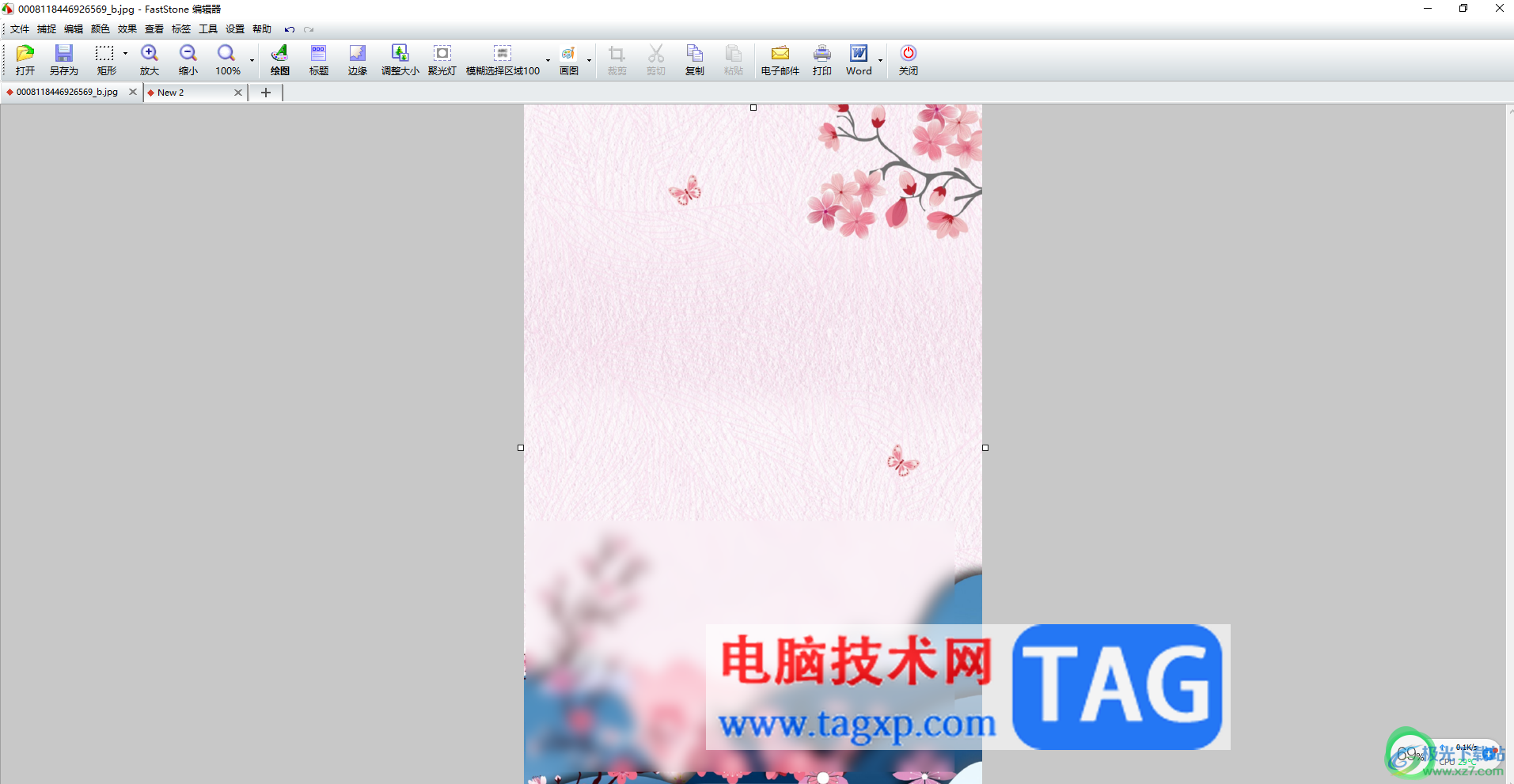Click the 边缘 edge effect icon
1514x784 pixels.
click(x=358, y=60)
